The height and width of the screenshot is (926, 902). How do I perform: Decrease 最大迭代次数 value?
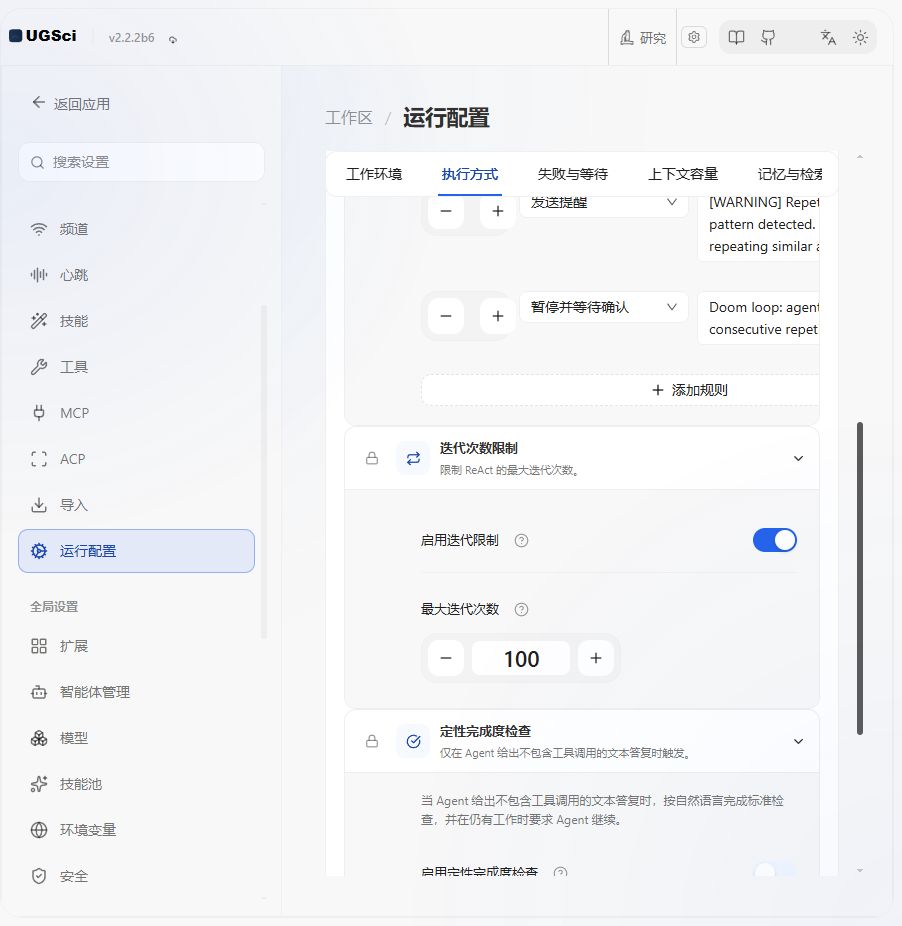pyautogui.click(x=446, y=658)
